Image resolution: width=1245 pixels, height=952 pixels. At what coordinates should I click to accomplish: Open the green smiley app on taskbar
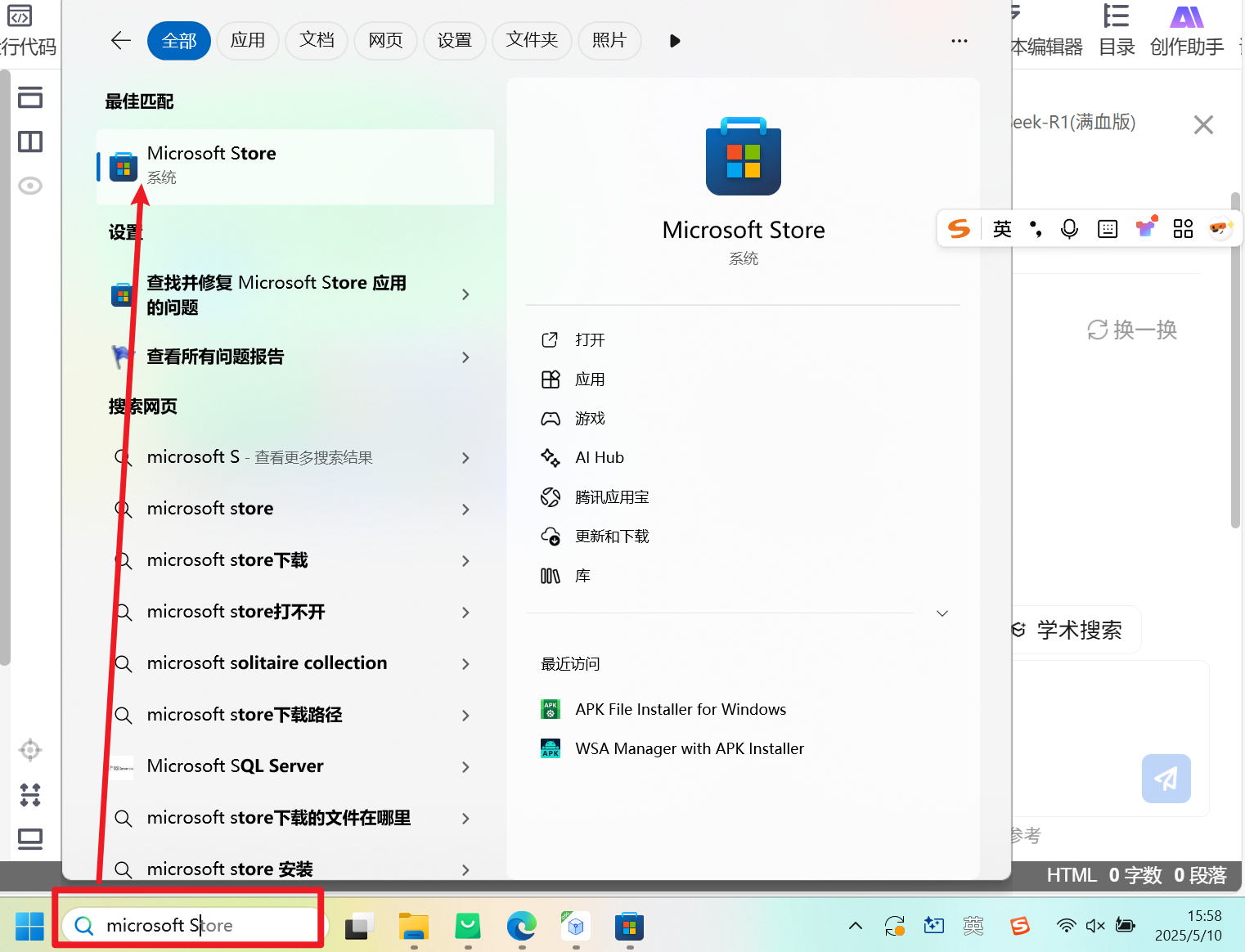468,926
